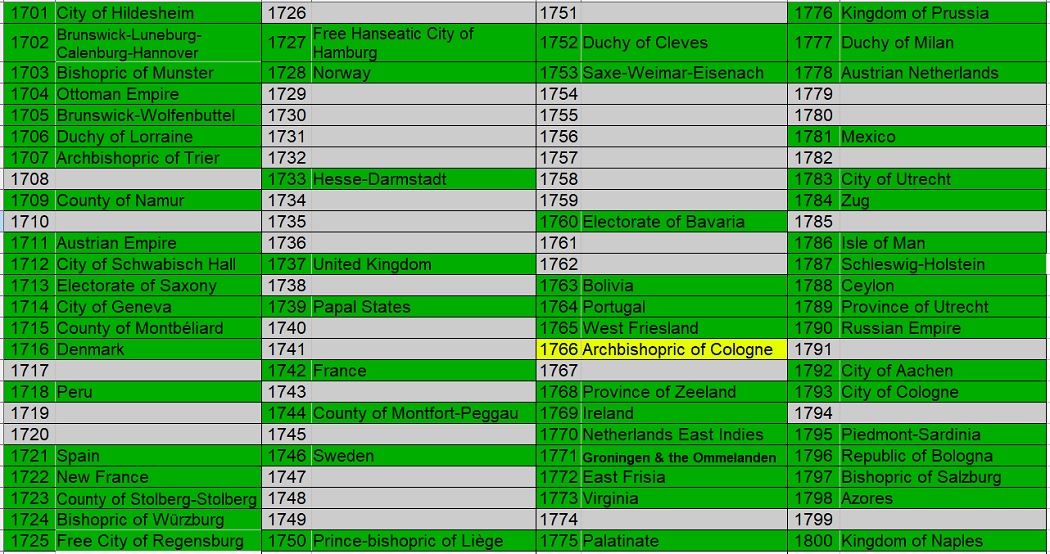
Task: Select 'Republic of Bologna' cell
Action: pos(943,456)
